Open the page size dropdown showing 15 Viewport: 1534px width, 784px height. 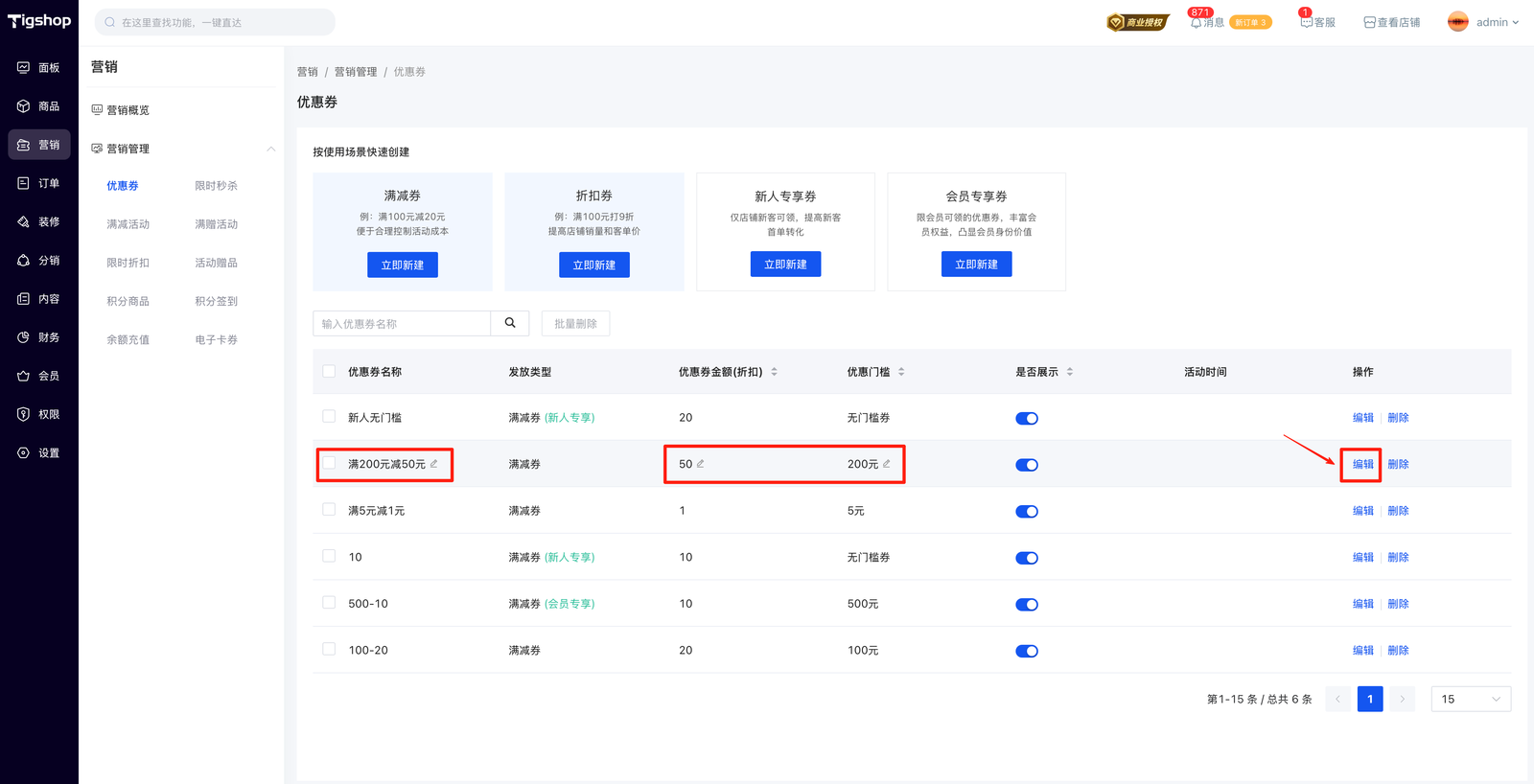tap(1471, 700)
